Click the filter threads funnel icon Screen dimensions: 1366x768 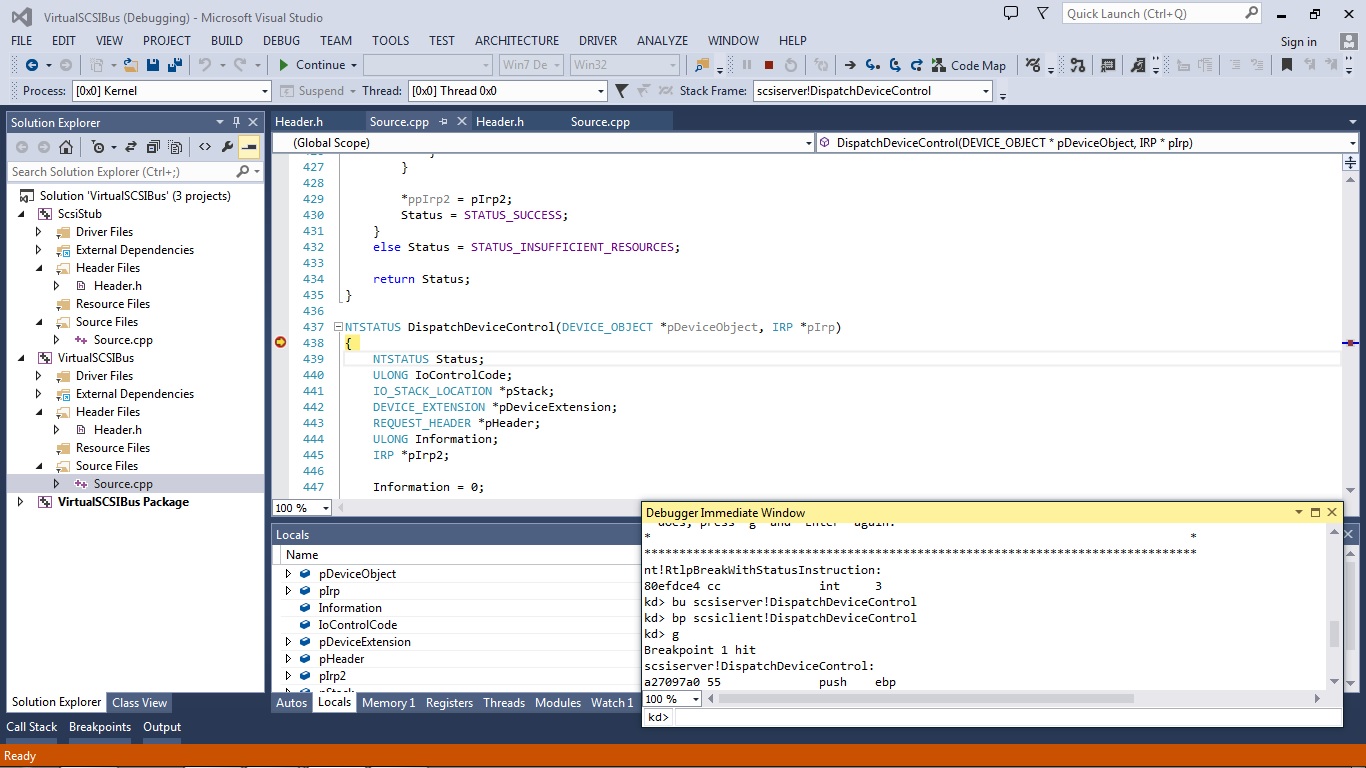621,91
